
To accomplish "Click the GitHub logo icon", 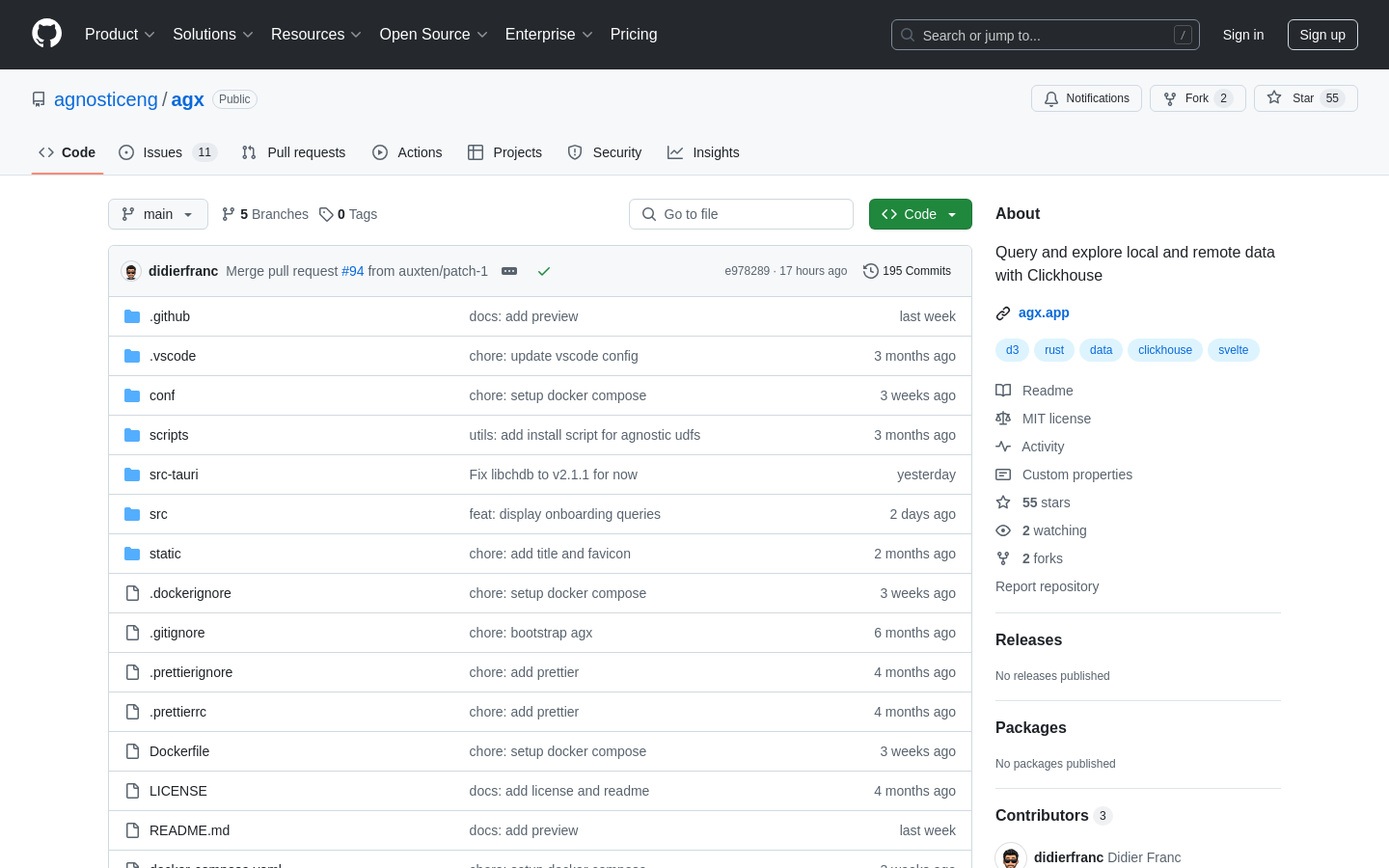I will click(47, 34).
